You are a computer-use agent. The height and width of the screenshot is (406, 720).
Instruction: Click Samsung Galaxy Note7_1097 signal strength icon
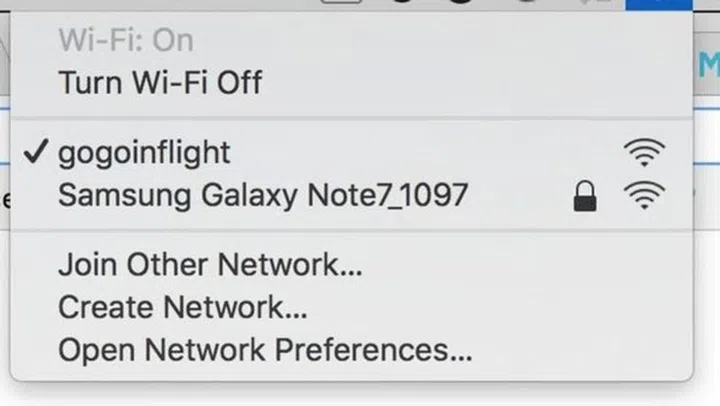[x=644, y=195]
